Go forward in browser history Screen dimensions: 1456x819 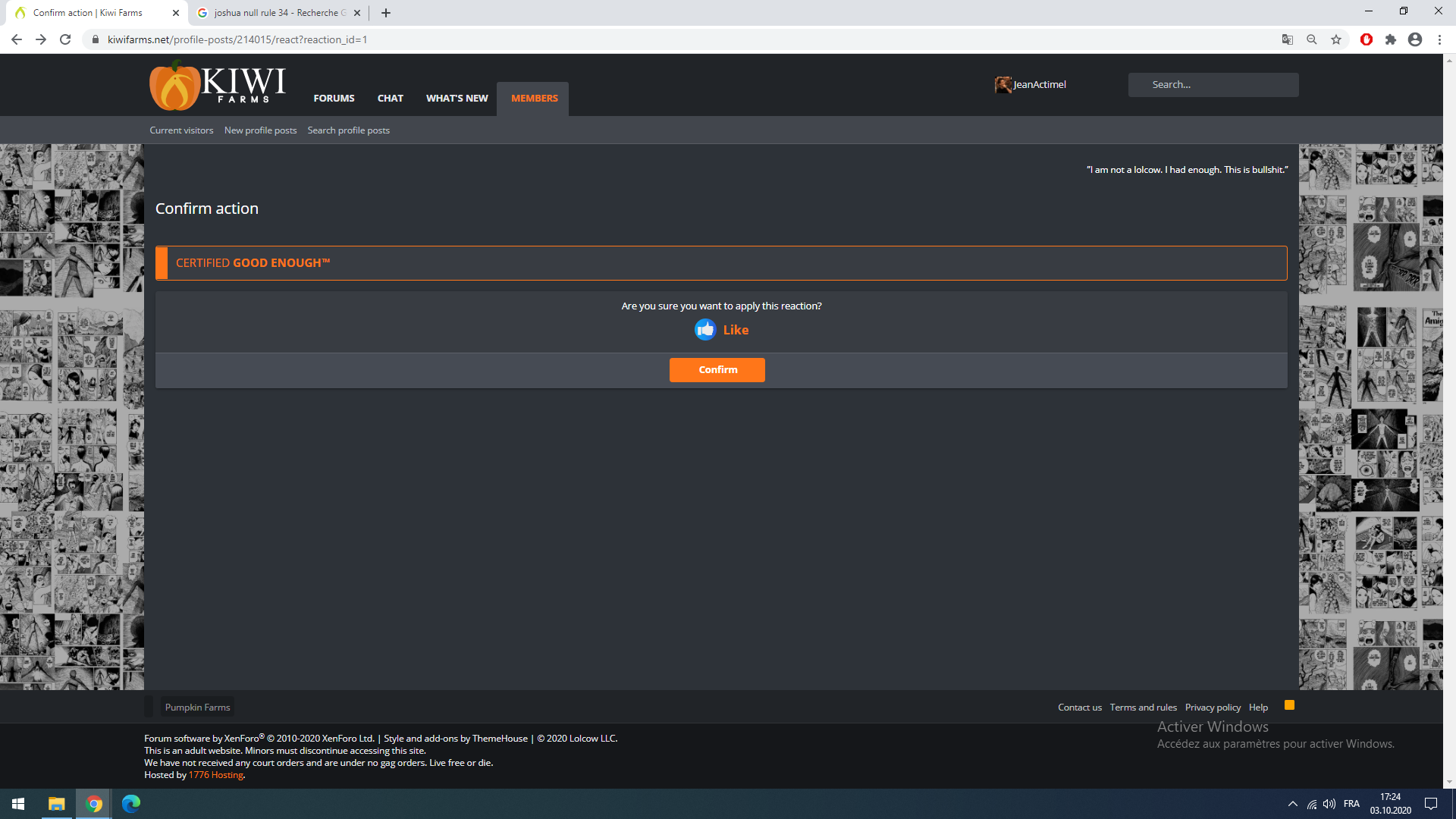(x=41, y=39)
